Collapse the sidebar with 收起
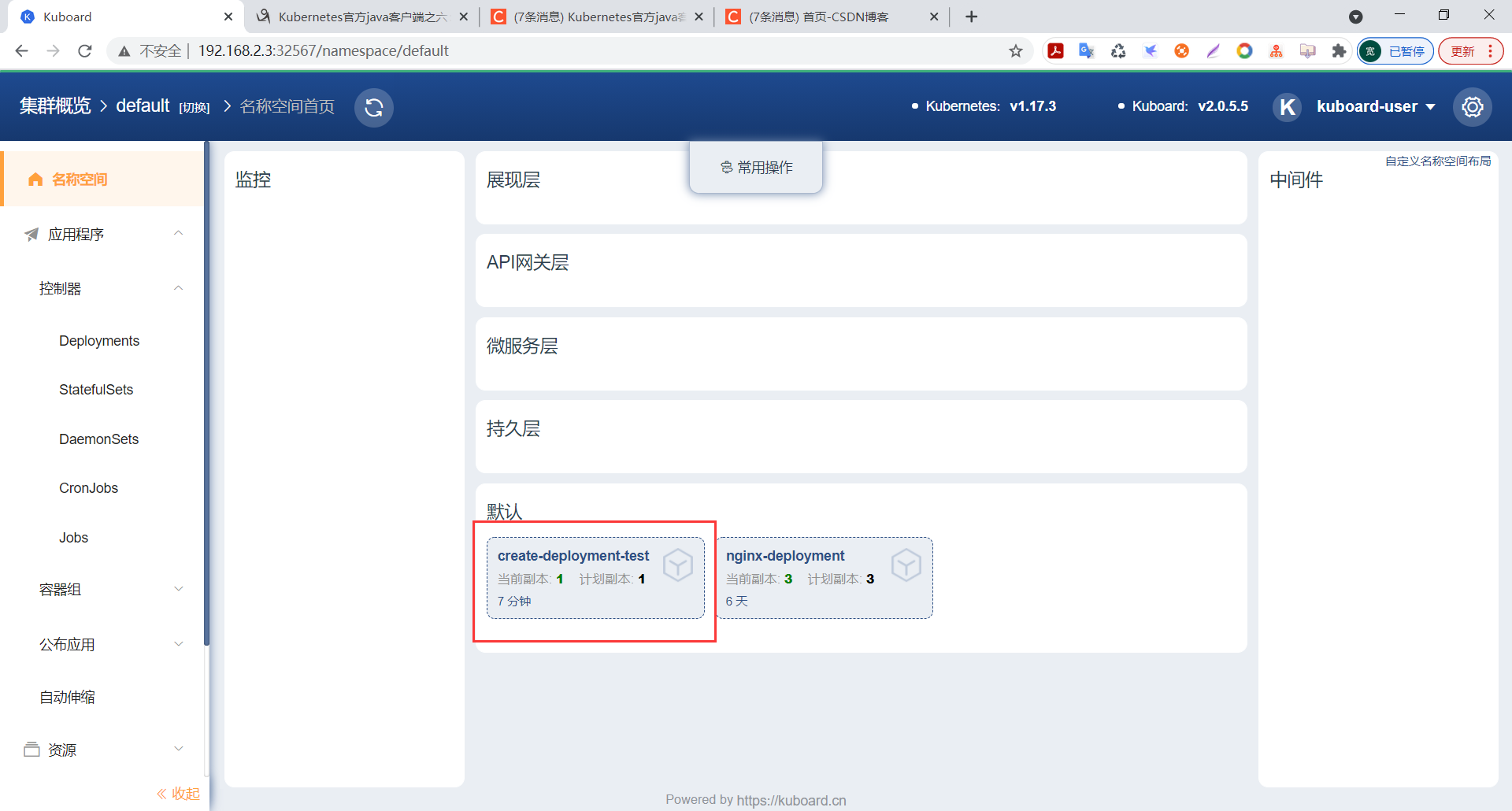Image resolution: width=1512 pixels, height=811 pixels. (x=179, y=794)
